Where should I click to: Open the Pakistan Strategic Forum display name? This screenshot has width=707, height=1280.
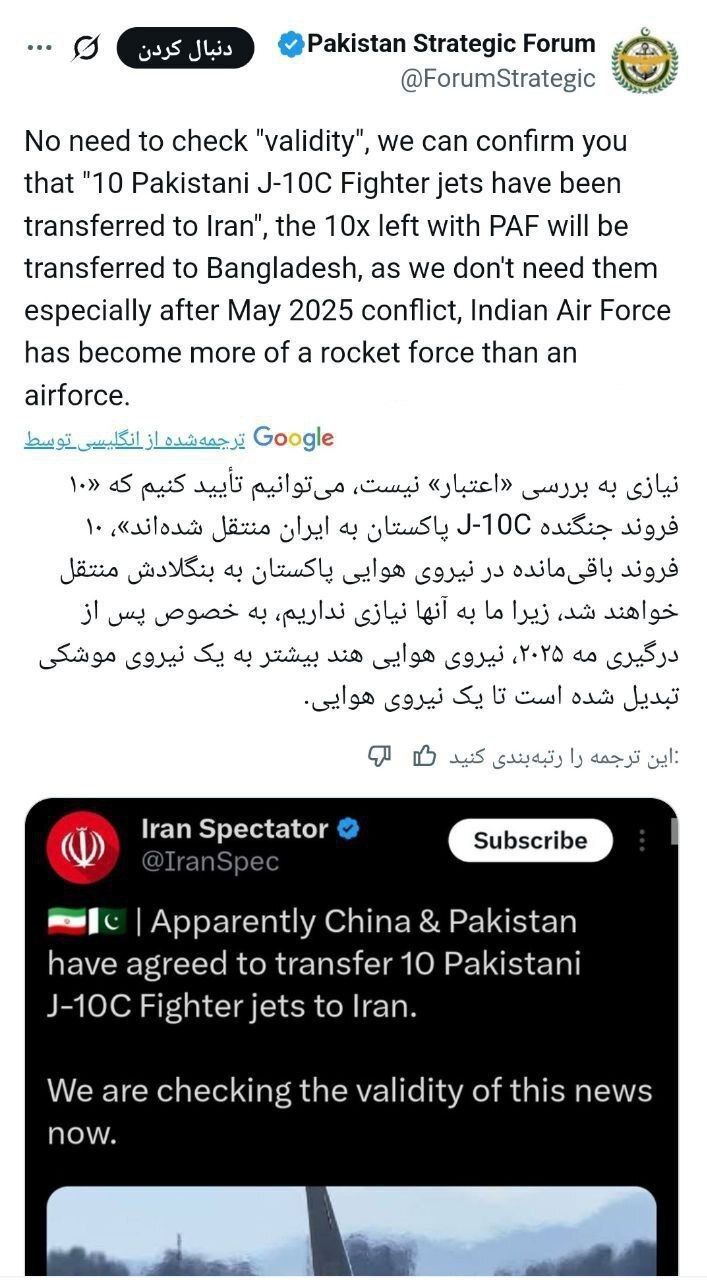point(451,44)
